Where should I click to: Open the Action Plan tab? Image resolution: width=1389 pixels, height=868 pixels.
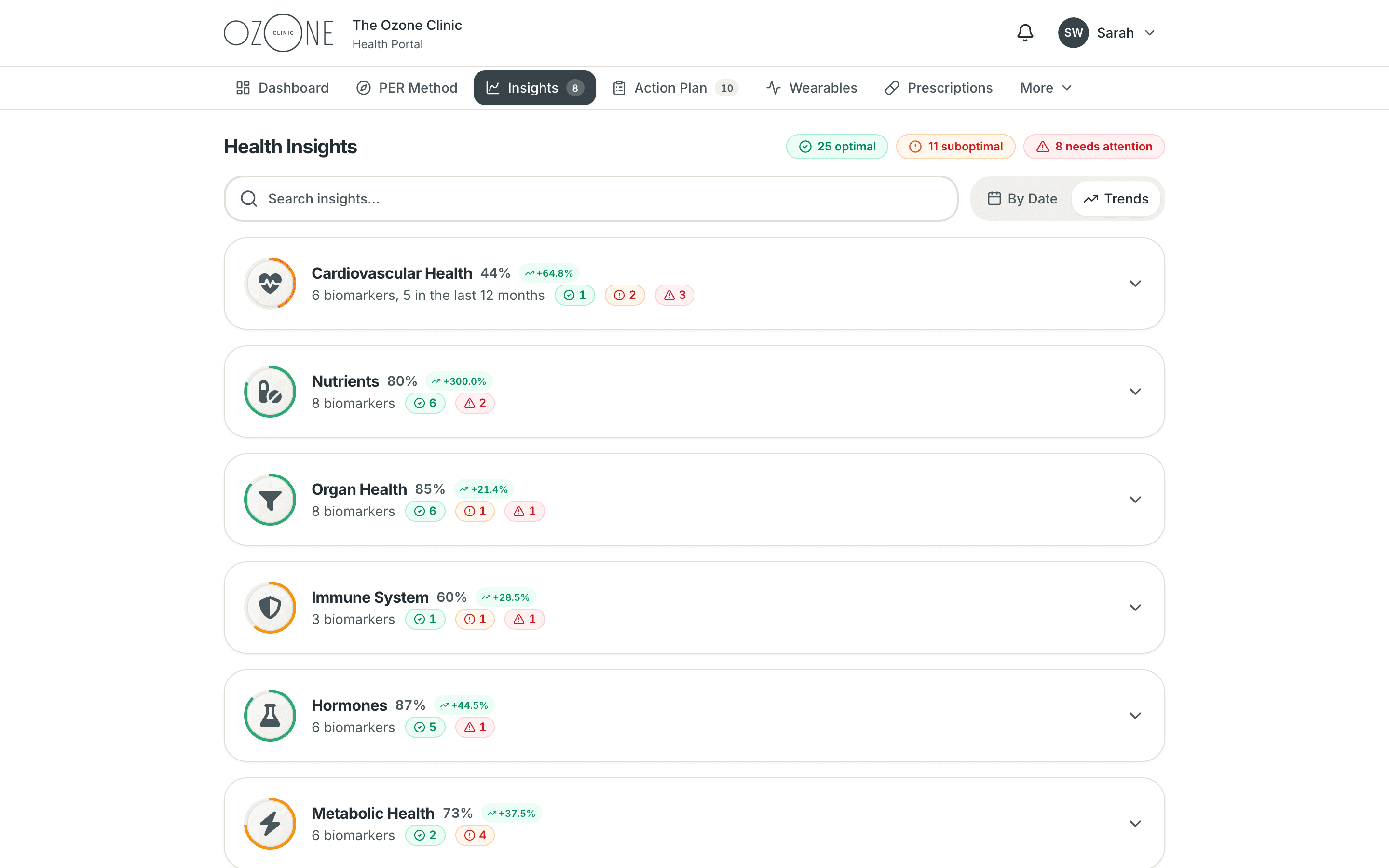pos(676,88)
